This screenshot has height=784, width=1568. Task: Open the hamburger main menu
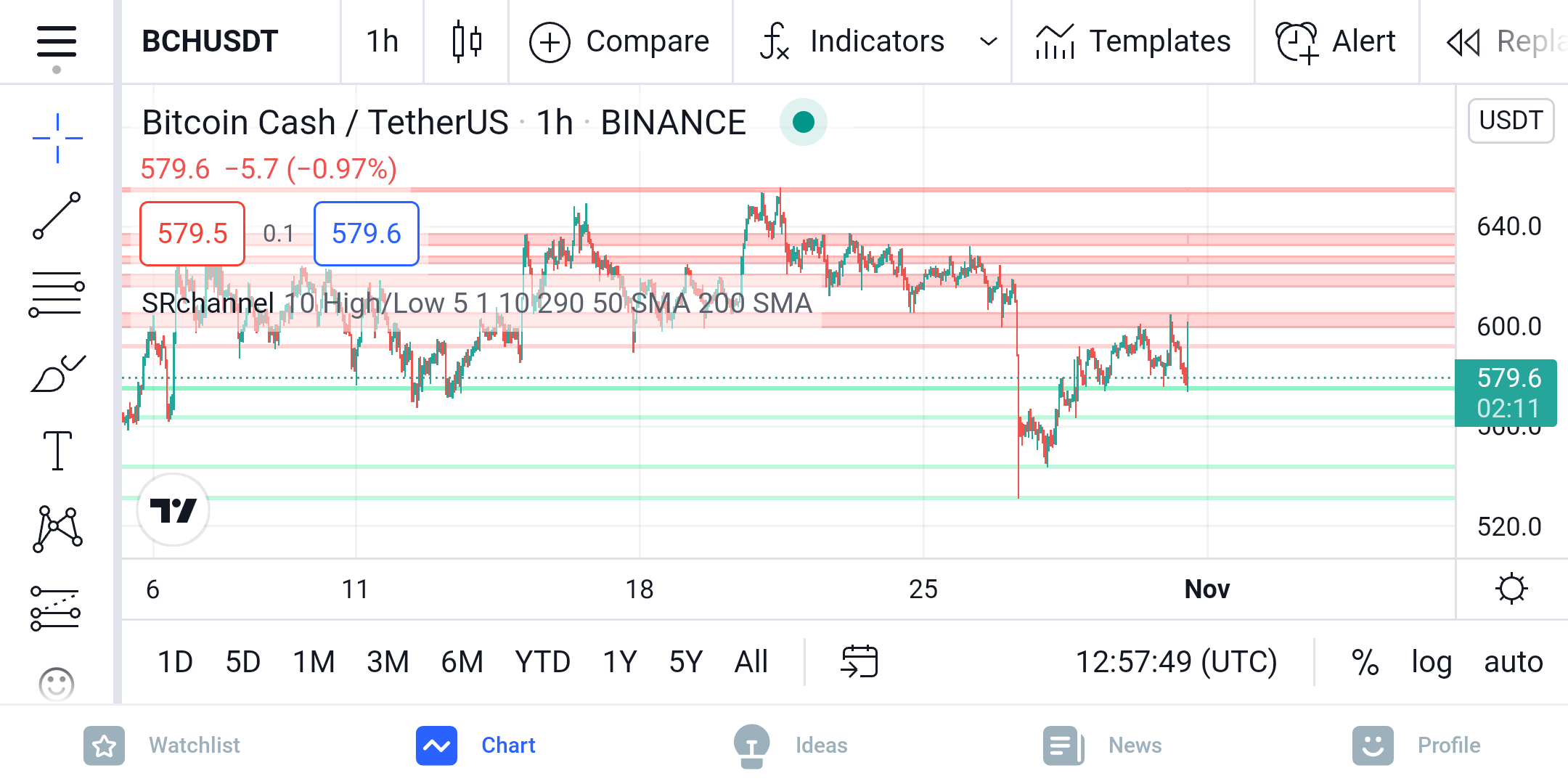(57, 41)
